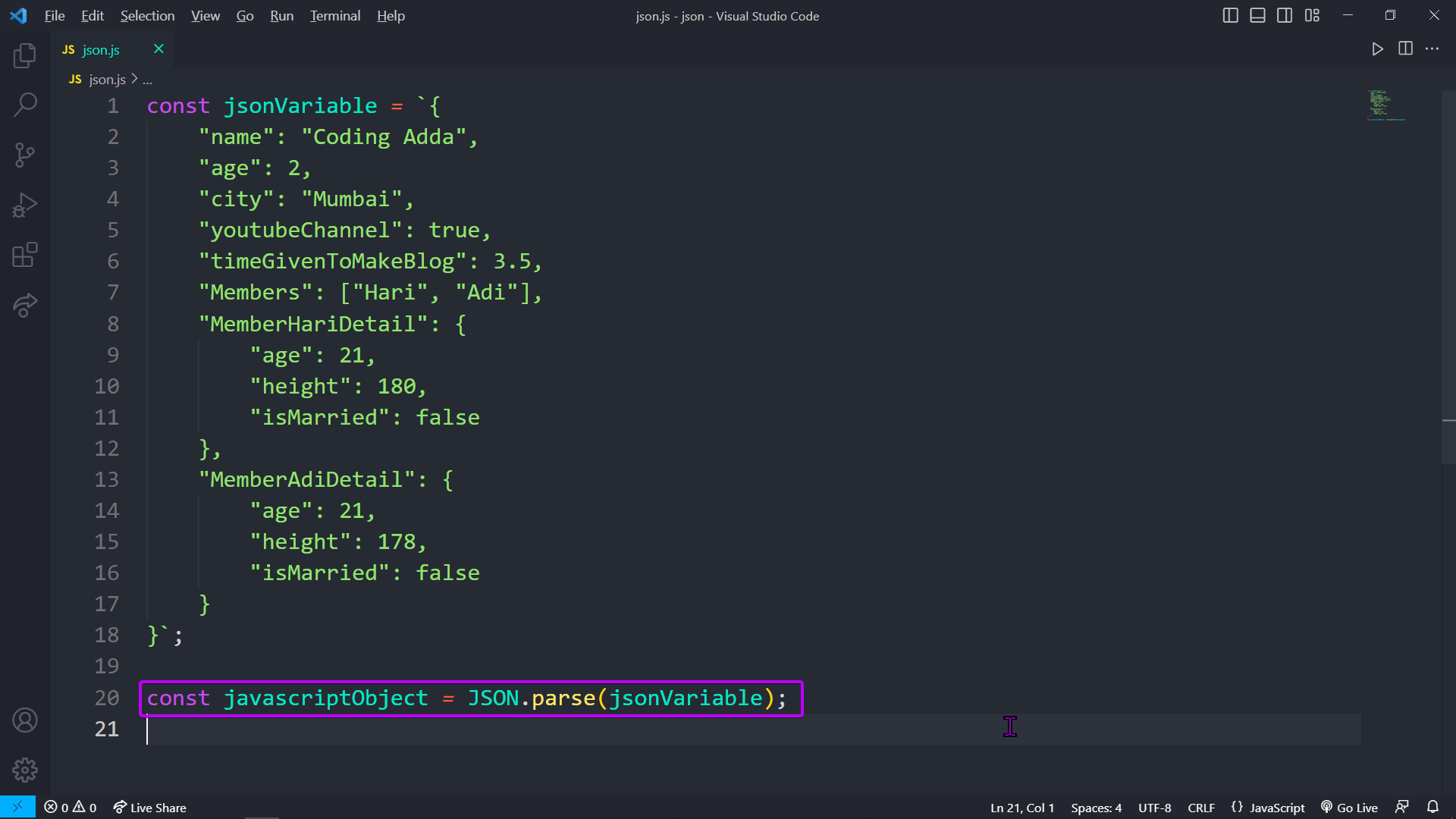1456x819 pixels.
Task: Open the Explorer view in activity bar
Action: (x=25, y=55)
